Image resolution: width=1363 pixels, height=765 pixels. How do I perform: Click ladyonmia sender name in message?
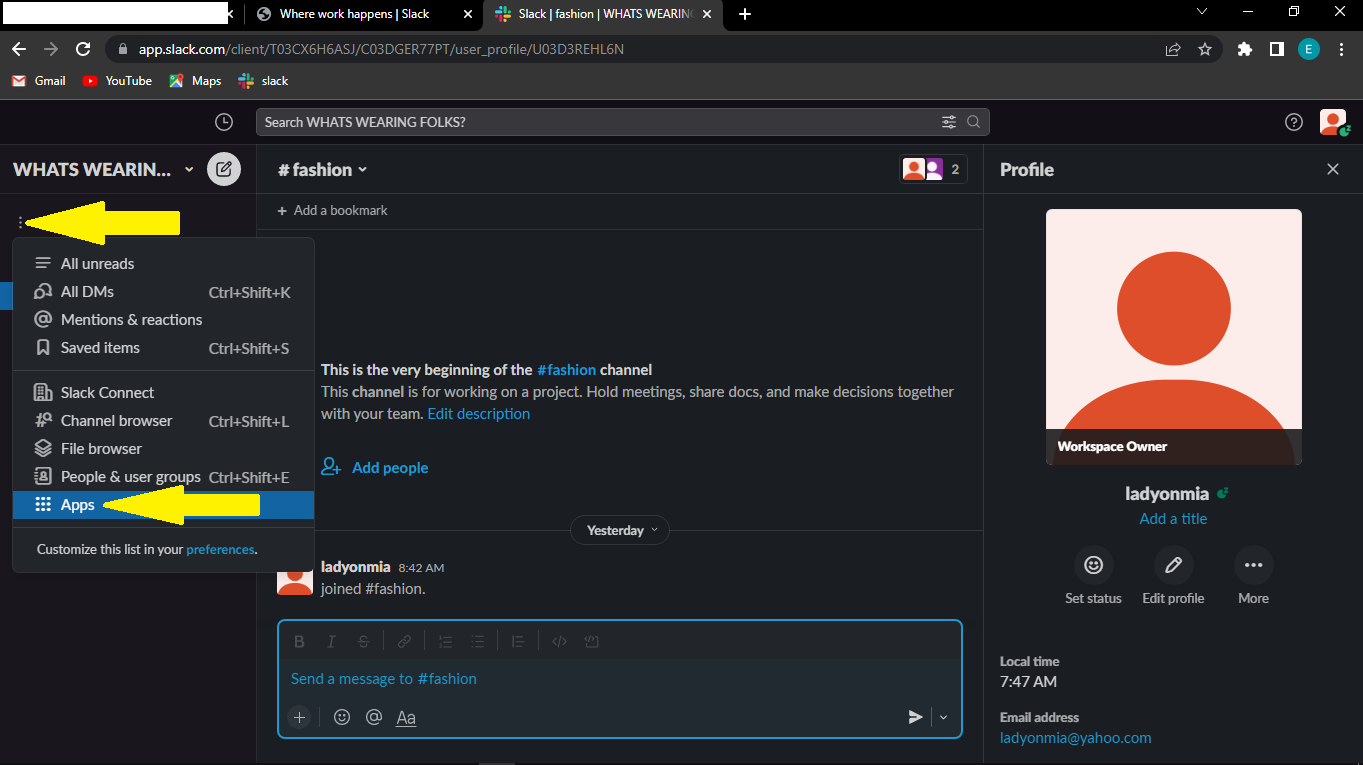(356, 567)
